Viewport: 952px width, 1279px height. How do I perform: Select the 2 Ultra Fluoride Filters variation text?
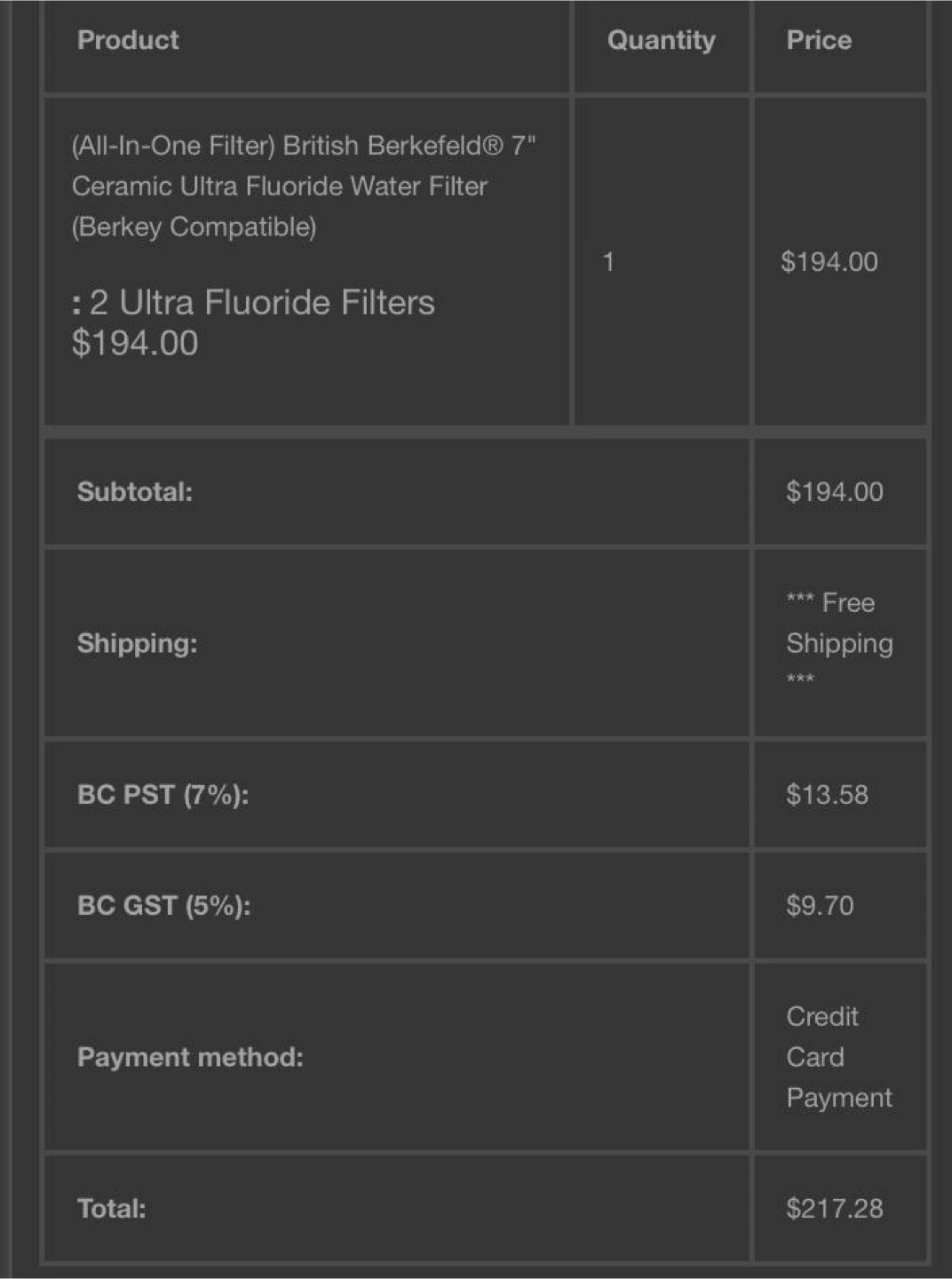[253, 303]
